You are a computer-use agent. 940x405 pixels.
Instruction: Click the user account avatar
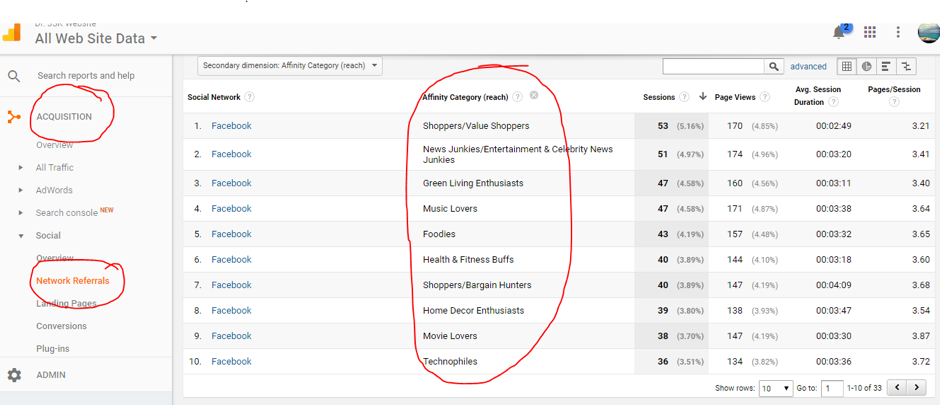click(x=928, y=32)
